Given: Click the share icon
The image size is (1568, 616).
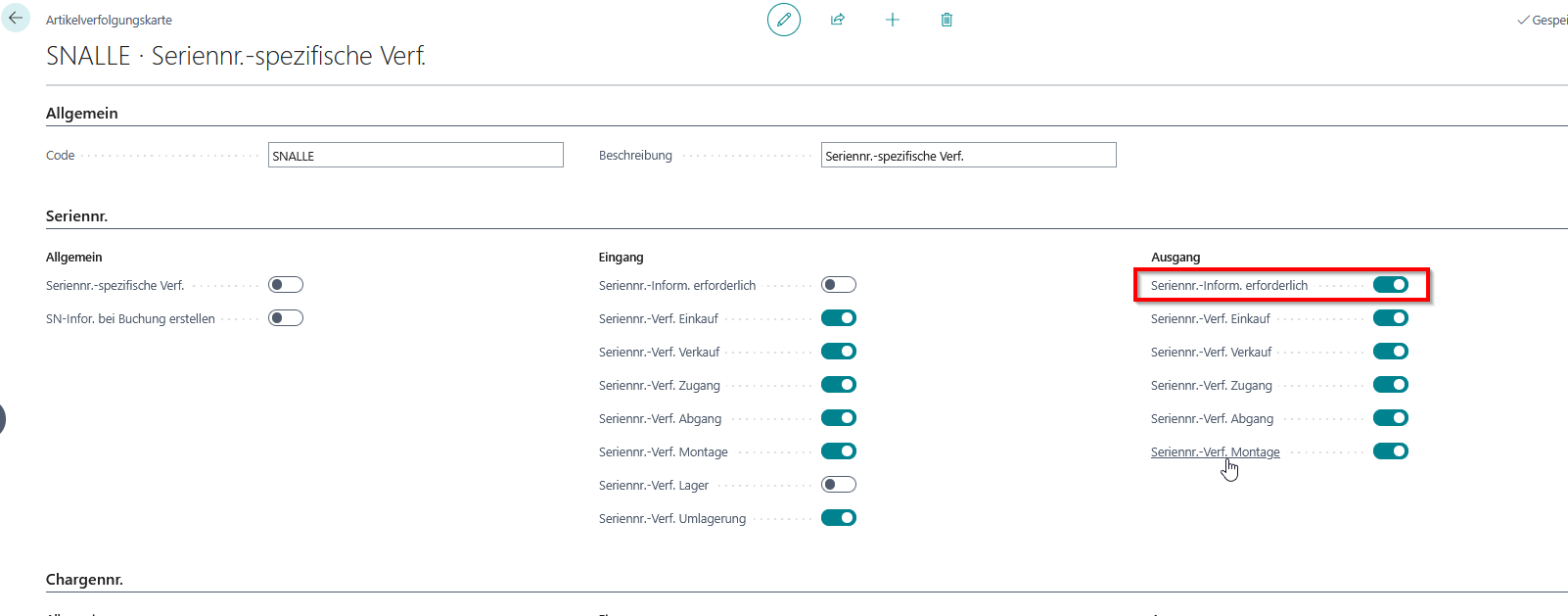Looking at the screenshot, I should [838, 20].
